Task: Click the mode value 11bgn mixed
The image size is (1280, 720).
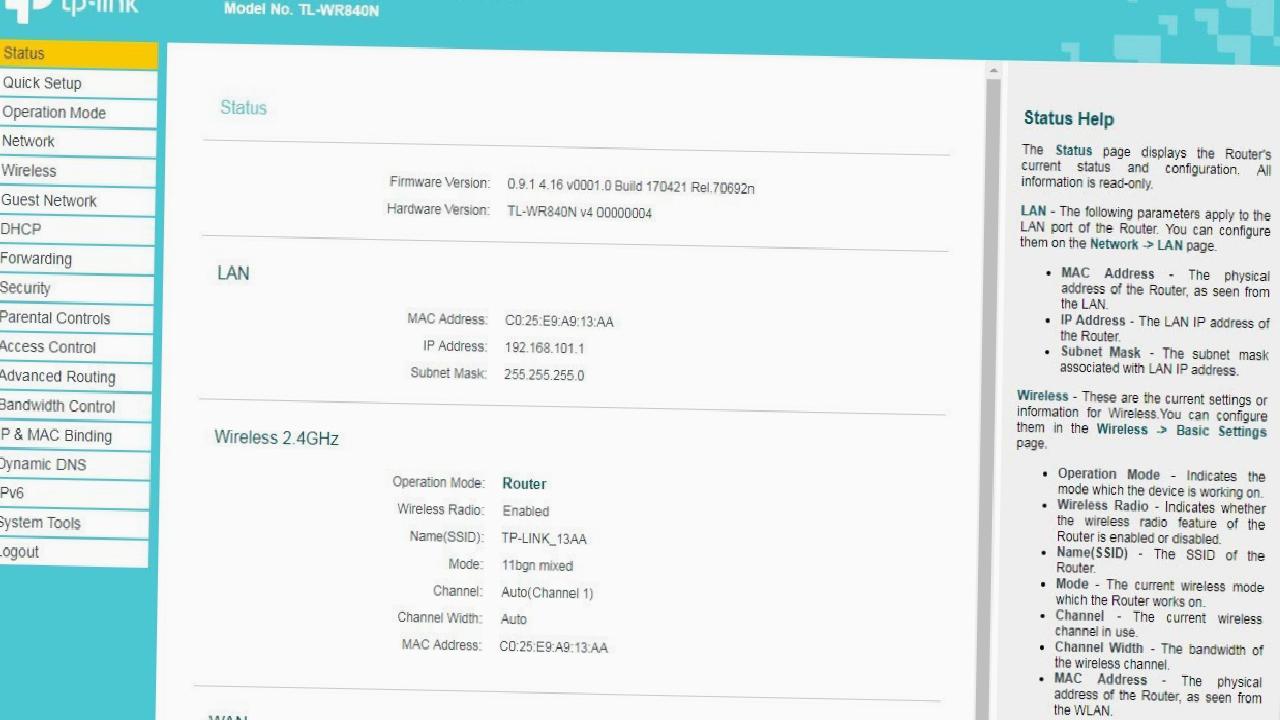Action: pyautogui.click(x=537, y=566)
